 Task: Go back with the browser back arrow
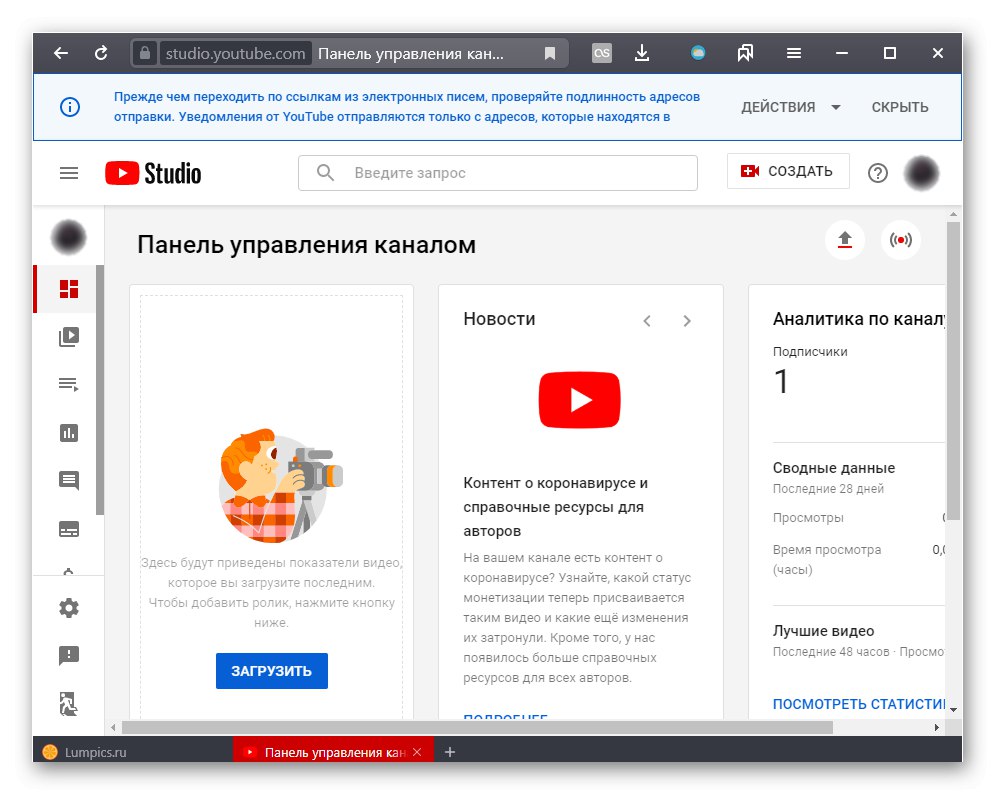(x=61, y=53)
